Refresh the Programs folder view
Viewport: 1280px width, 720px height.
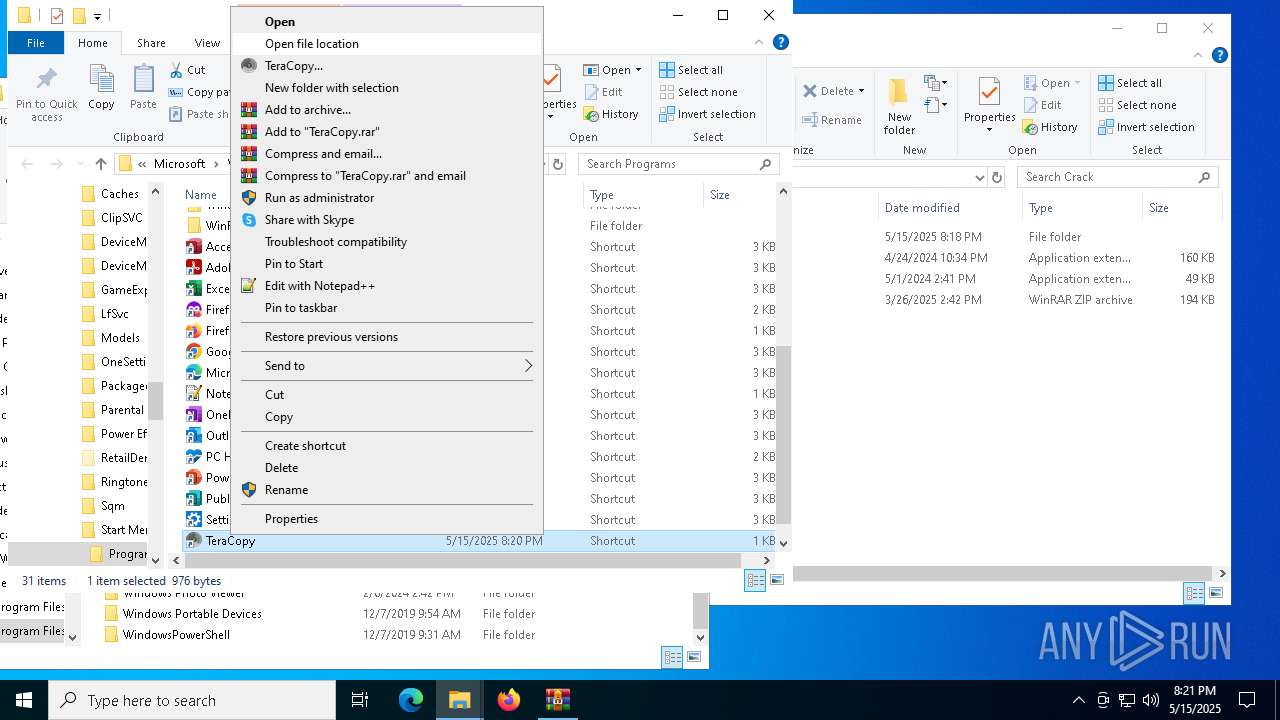click(558, 164)
